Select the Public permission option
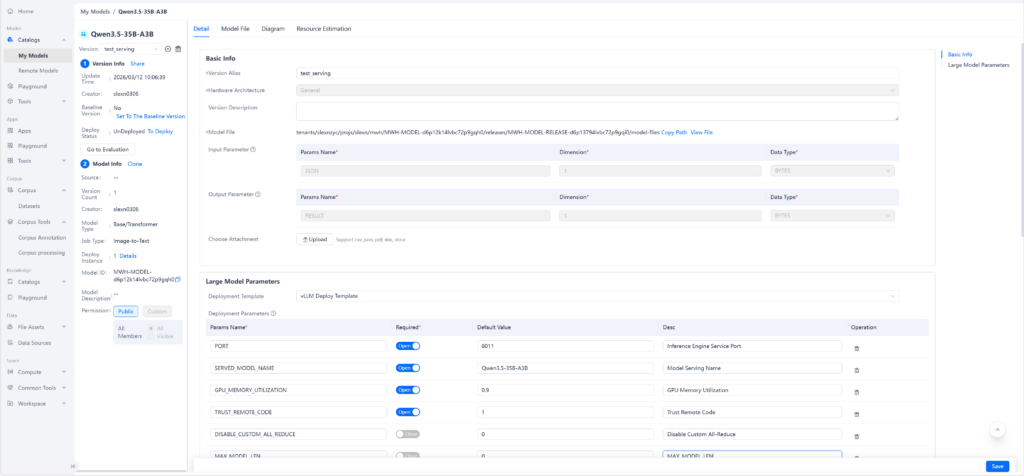 point(127,311)
